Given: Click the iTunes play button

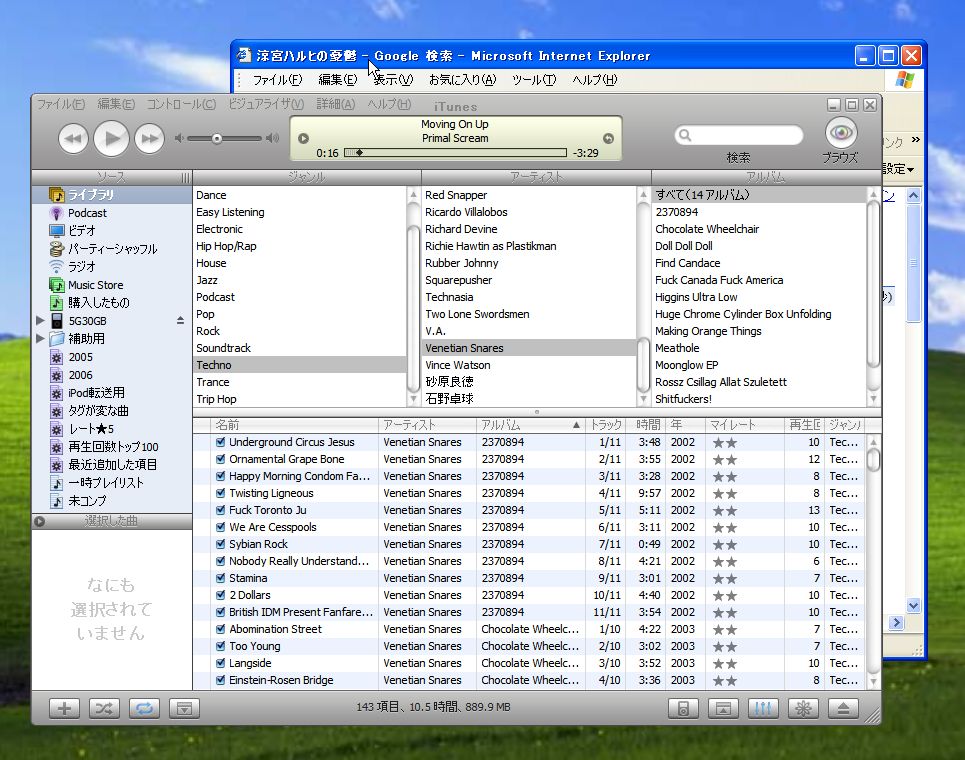Looking at the screenshot, I should click(111, 138).
